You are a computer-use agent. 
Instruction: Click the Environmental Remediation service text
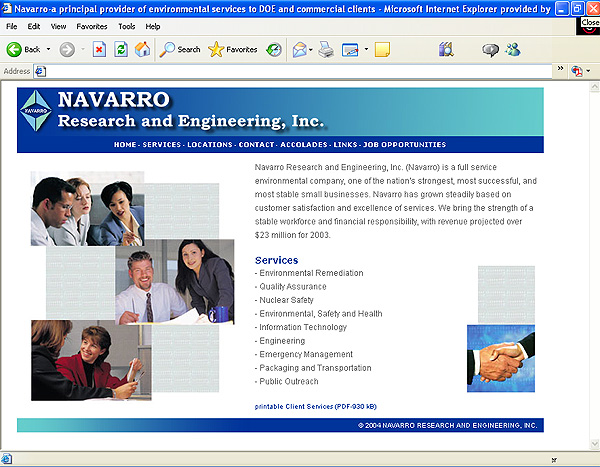pyautogui.click(x=311, y=273)
